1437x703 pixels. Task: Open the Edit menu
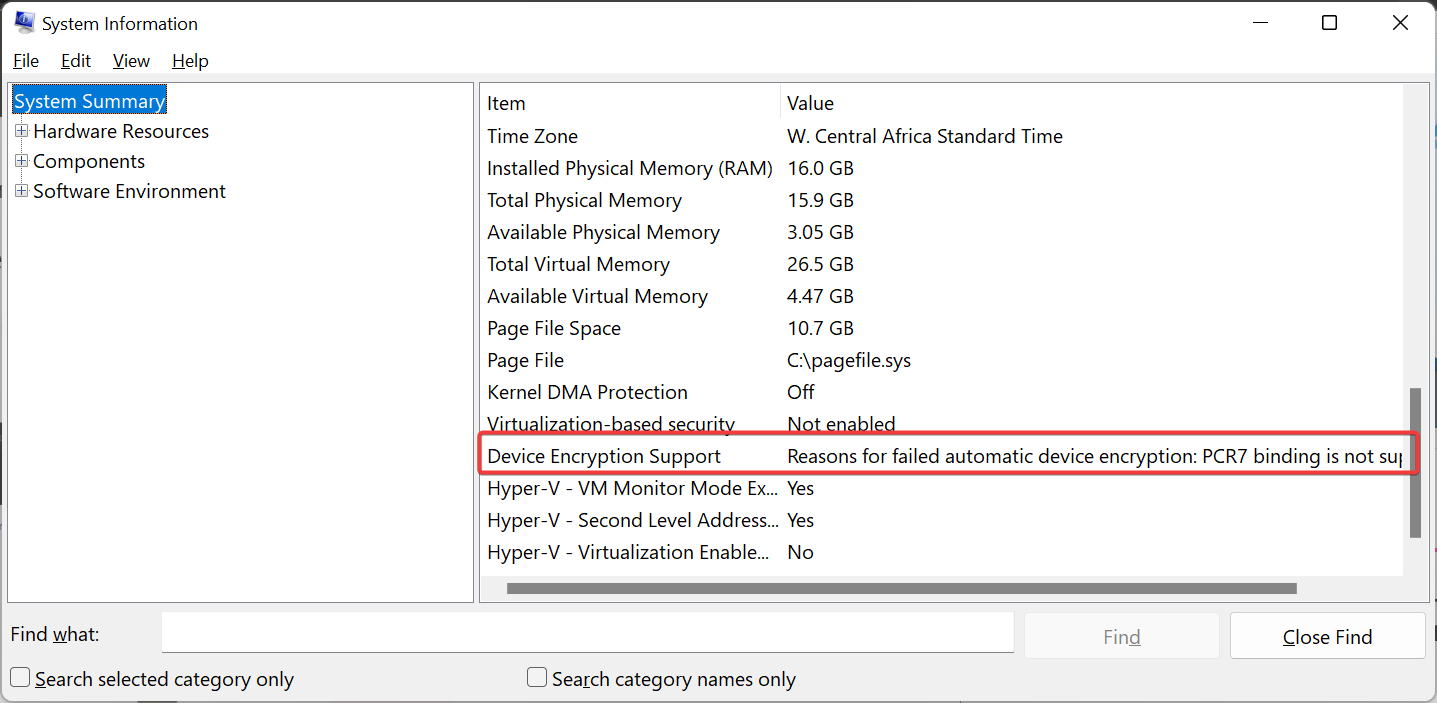click(76, 61)
